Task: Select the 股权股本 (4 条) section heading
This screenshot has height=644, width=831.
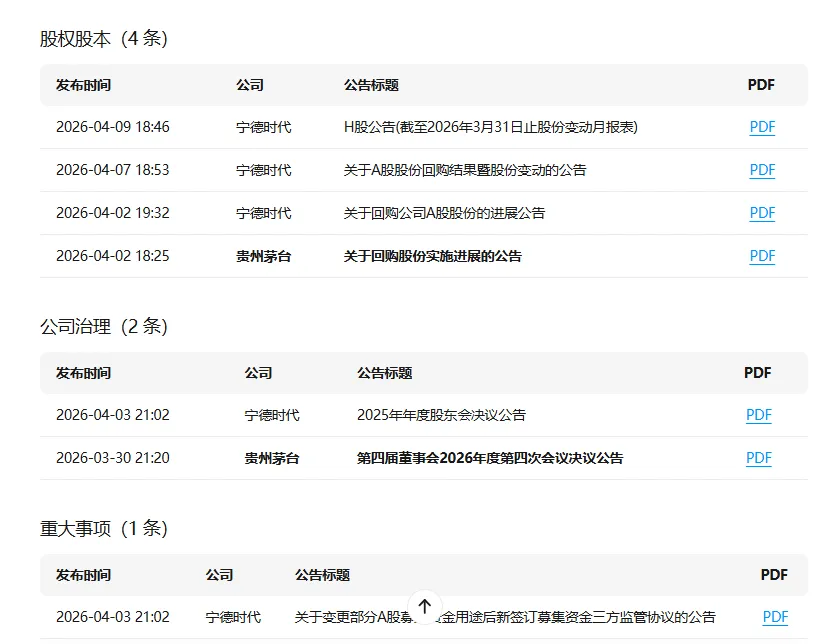Action: click(x=104, y=39)
